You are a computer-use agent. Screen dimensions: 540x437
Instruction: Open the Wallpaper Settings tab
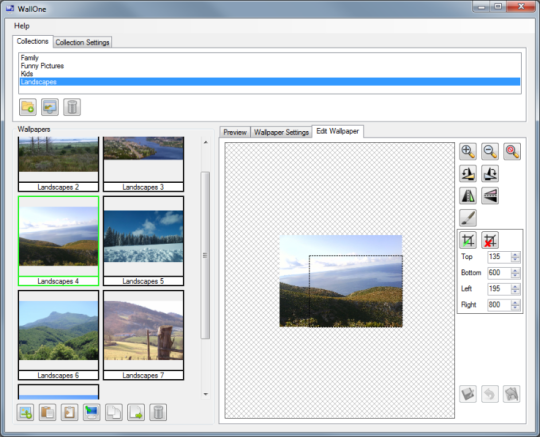(x=281, y=132)
